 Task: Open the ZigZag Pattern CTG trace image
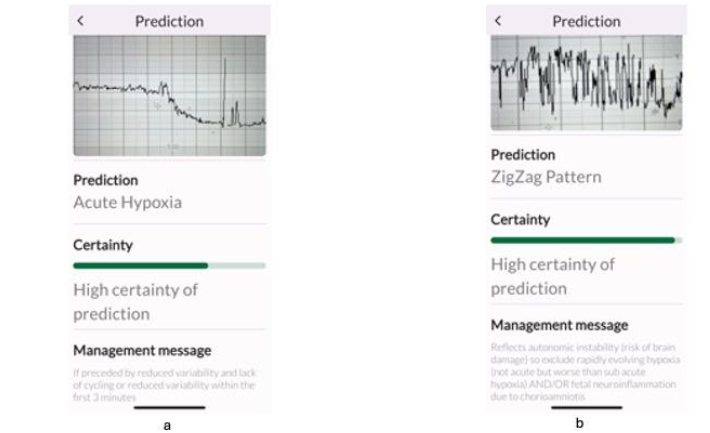point(586,84)
